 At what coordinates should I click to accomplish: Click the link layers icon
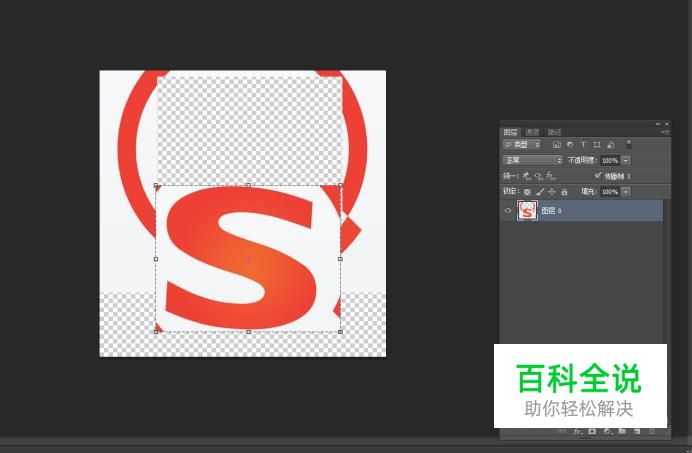[x=562, y=431]
